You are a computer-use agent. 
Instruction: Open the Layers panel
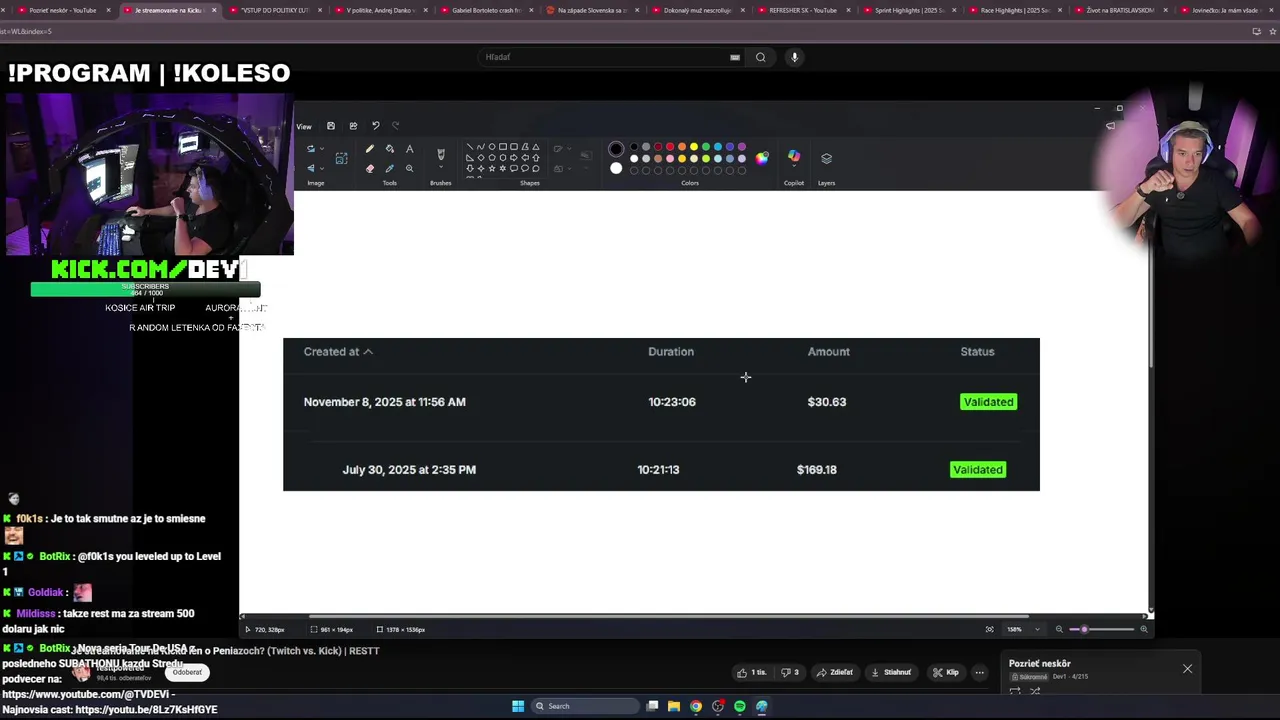(826, 158)
